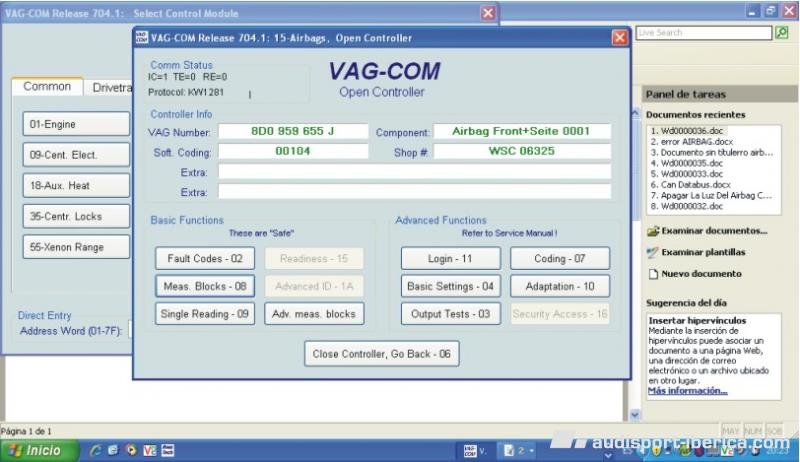Open the Inicio start menu
This screenshot has width=800, height=462.
click(x=39, y=450)
